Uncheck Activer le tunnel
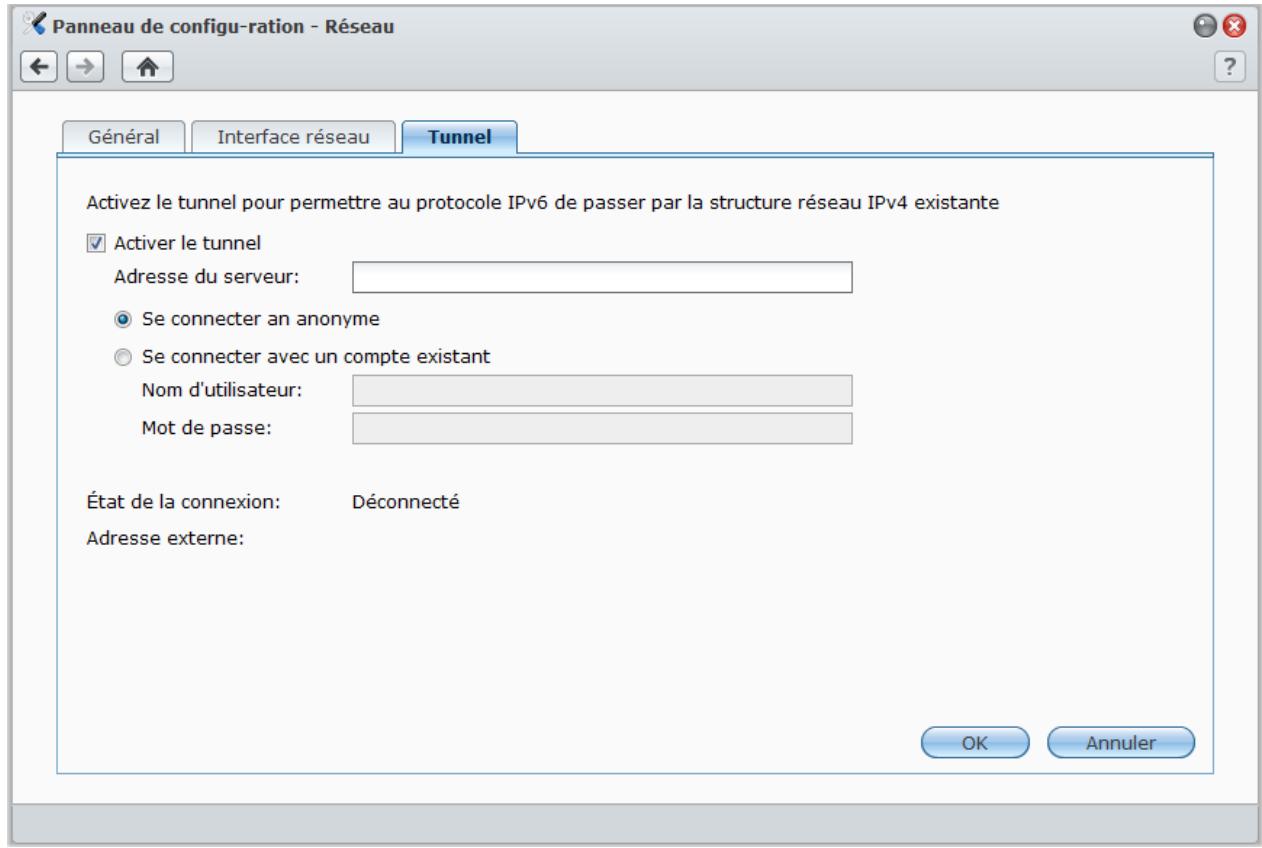 [x=96, y=242]
